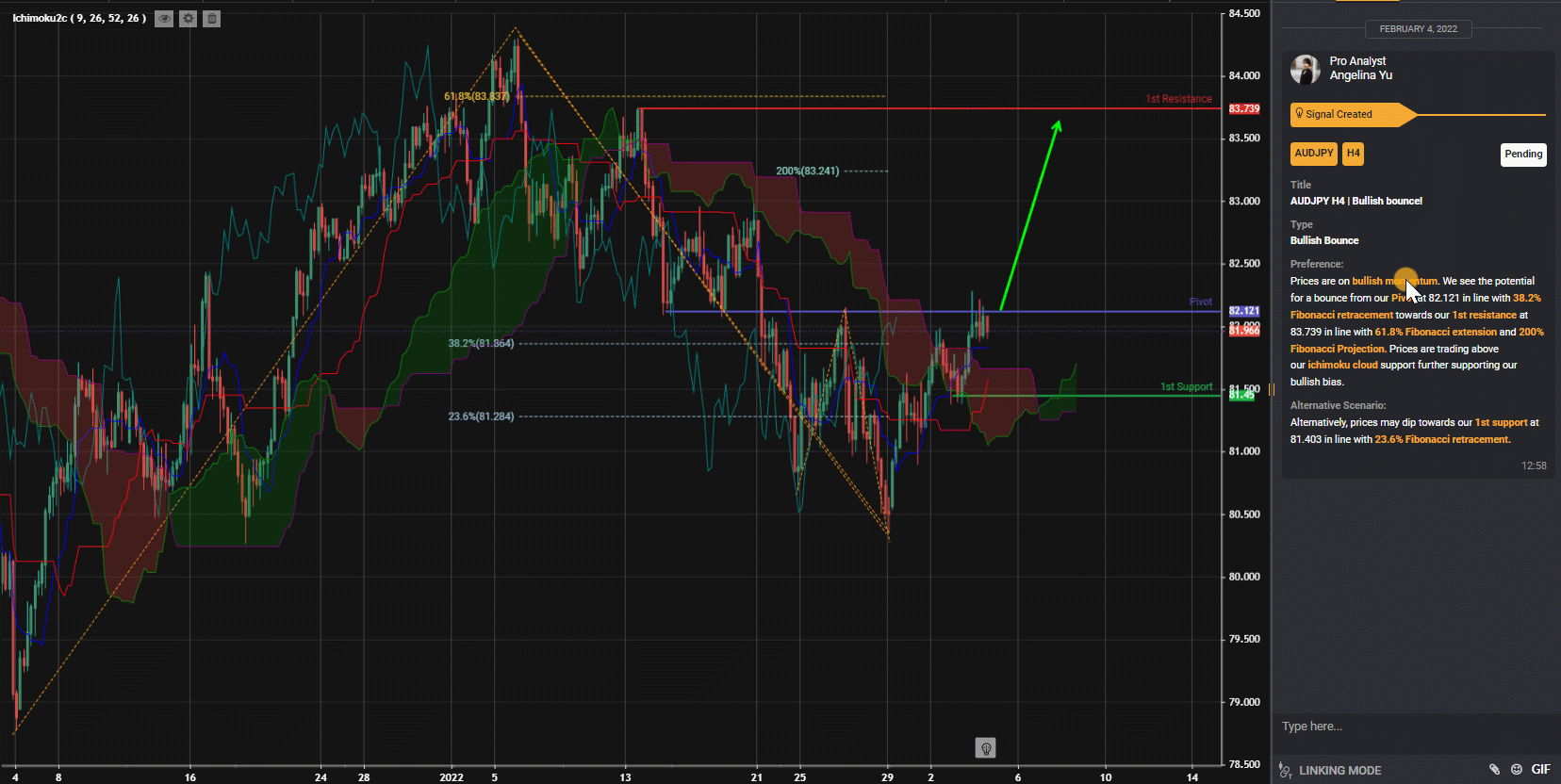Open the emoji picker smiley icon
Image resolution: width=1561 pixels, height=784 pixels.
[1517, 770]
